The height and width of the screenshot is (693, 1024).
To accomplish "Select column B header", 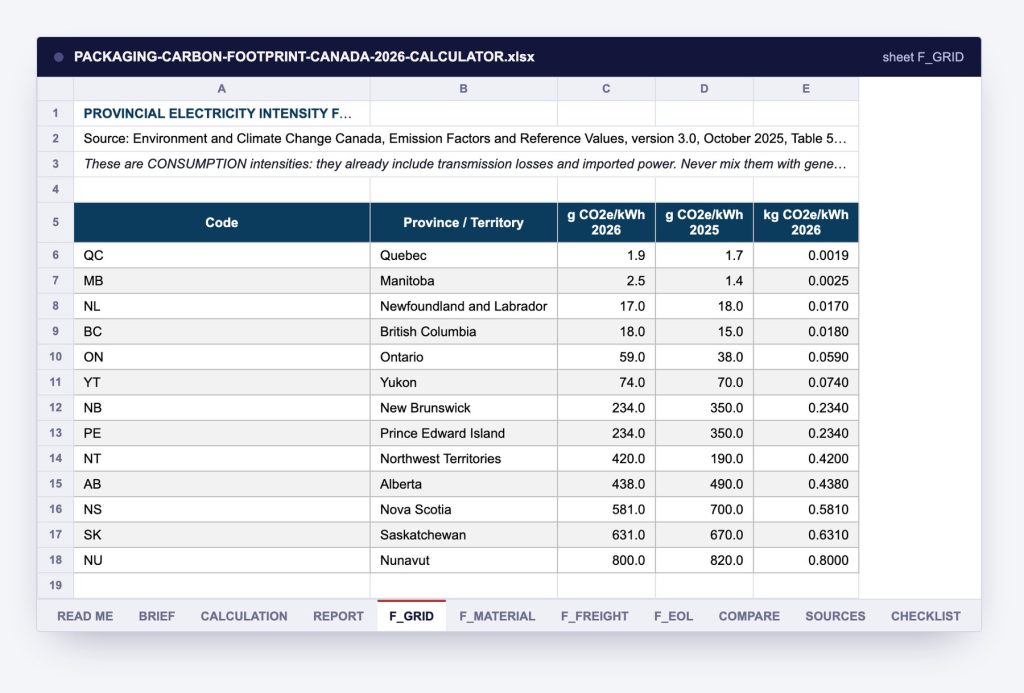I will (464, 89).
